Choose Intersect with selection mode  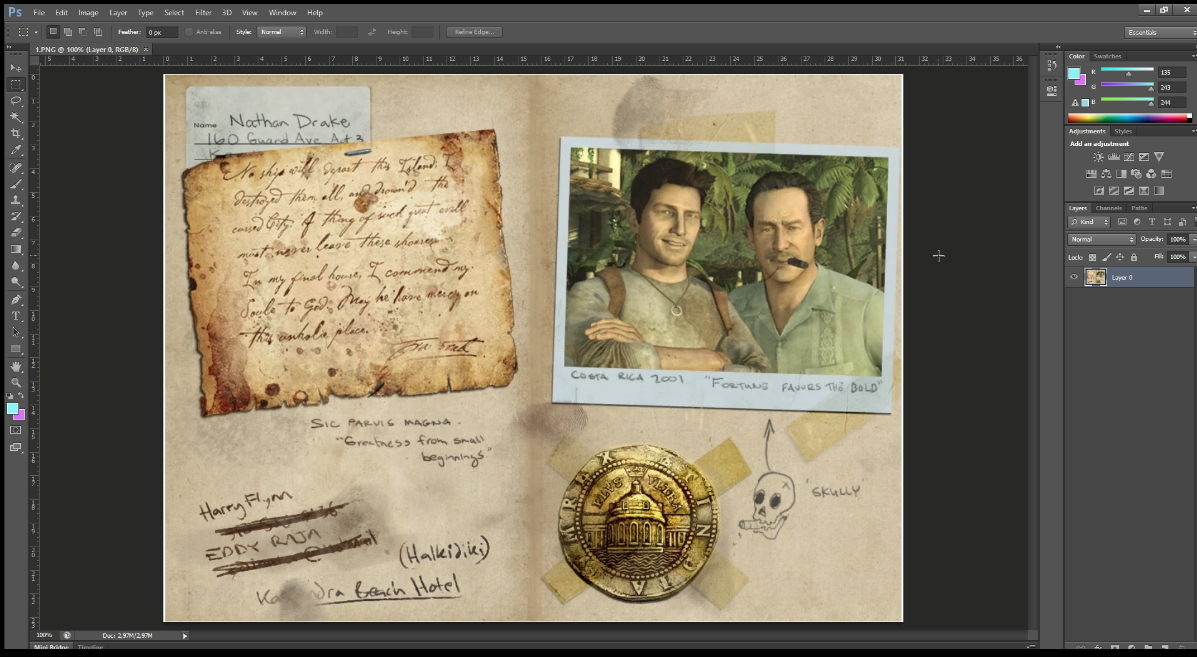coord(98,32)
